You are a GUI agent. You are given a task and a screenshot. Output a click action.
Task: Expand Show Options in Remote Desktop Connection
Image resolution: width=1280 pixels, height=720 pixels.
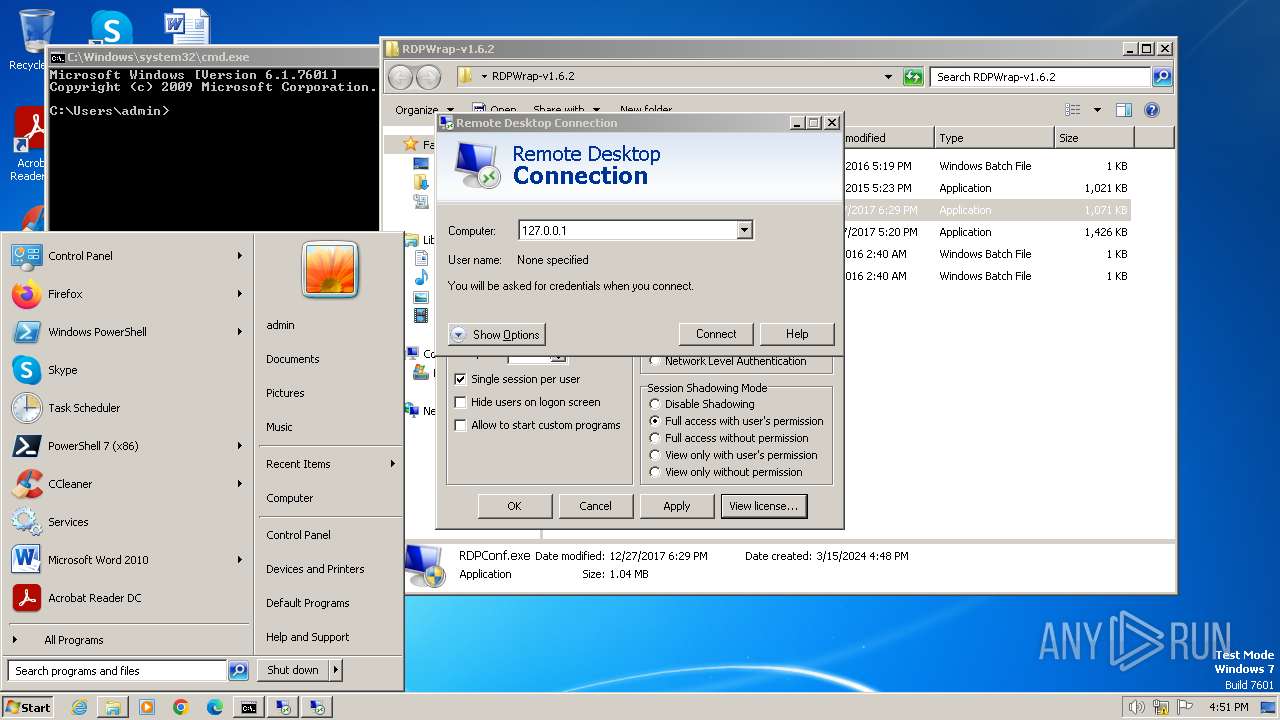496,335
